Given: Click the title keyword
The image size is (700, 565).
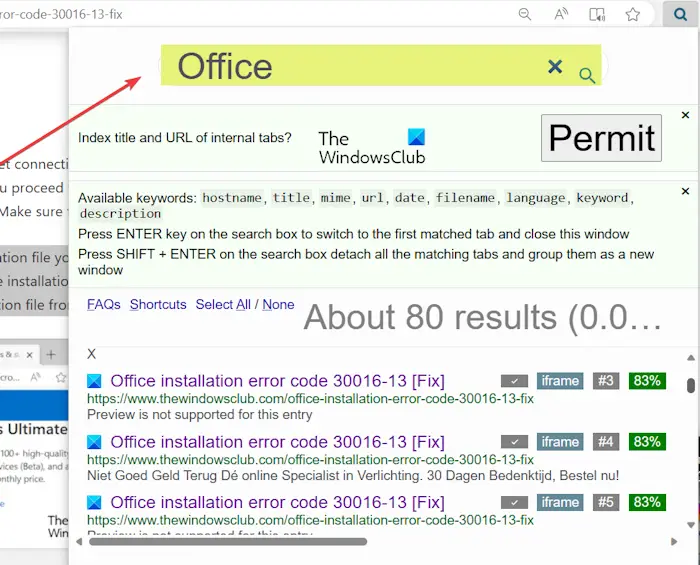Looking at the screenshot, I should tap(292, 198).
